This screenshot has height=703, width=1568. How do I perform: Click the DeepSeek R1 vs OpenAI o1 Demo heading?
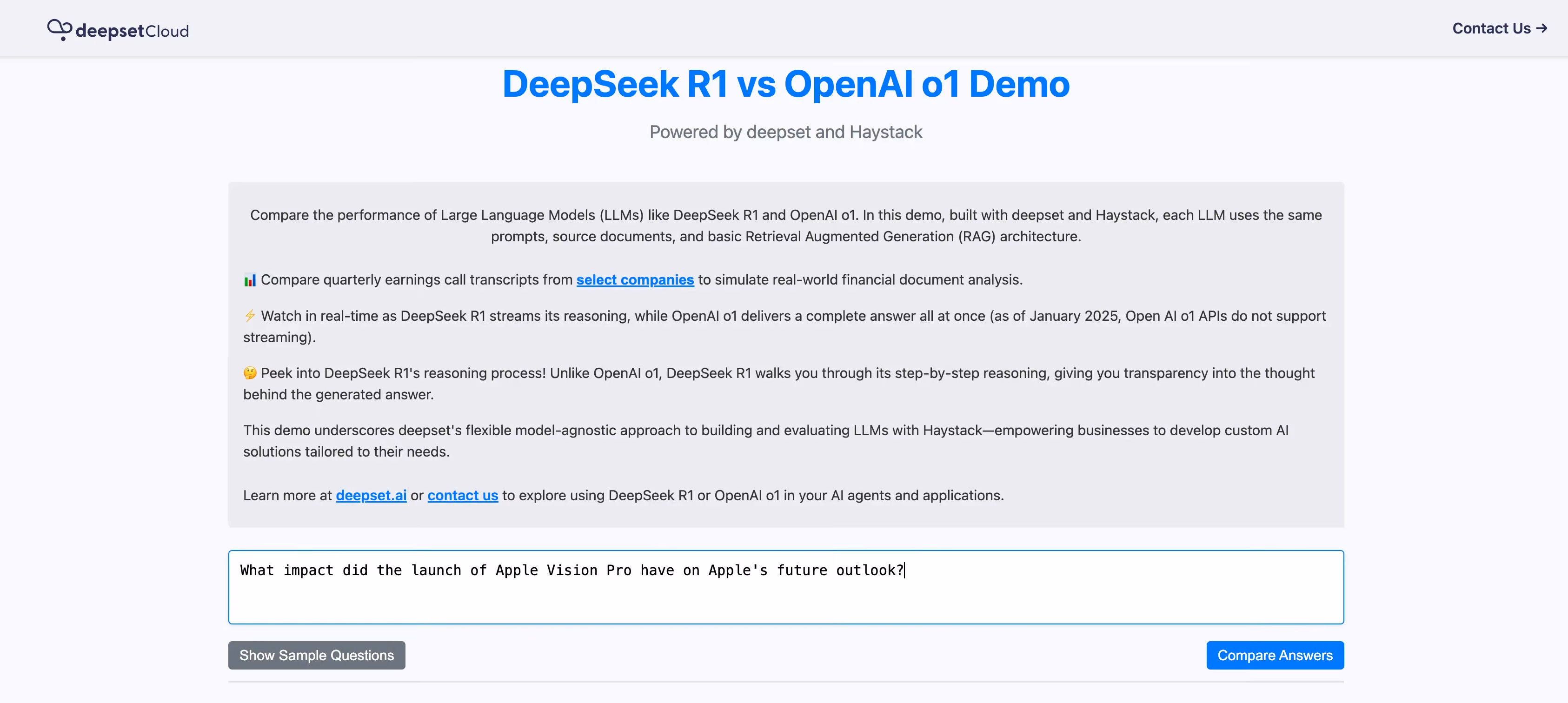(x=786, y=84)
